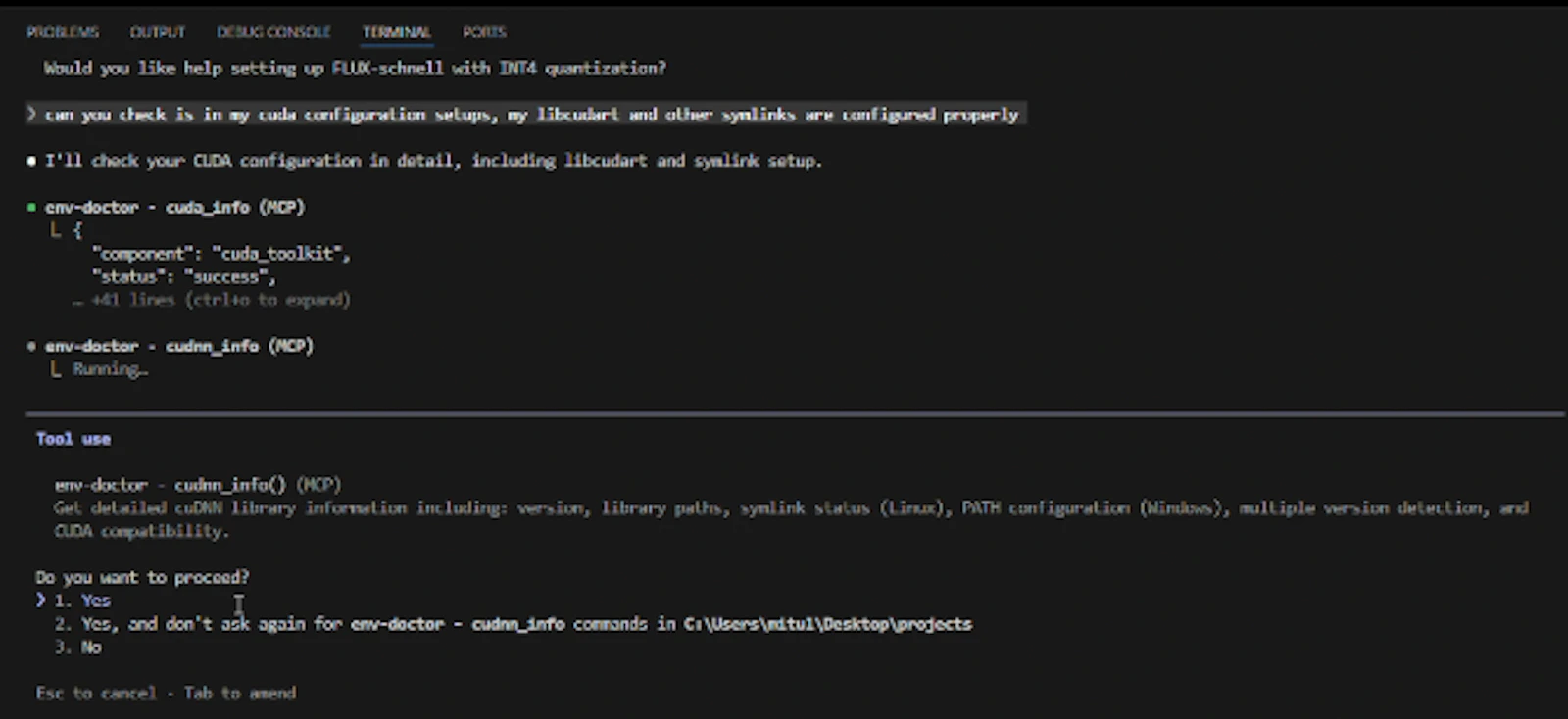Click the 'env-doctor - cudnn_info (MCP)' running line

178,346
